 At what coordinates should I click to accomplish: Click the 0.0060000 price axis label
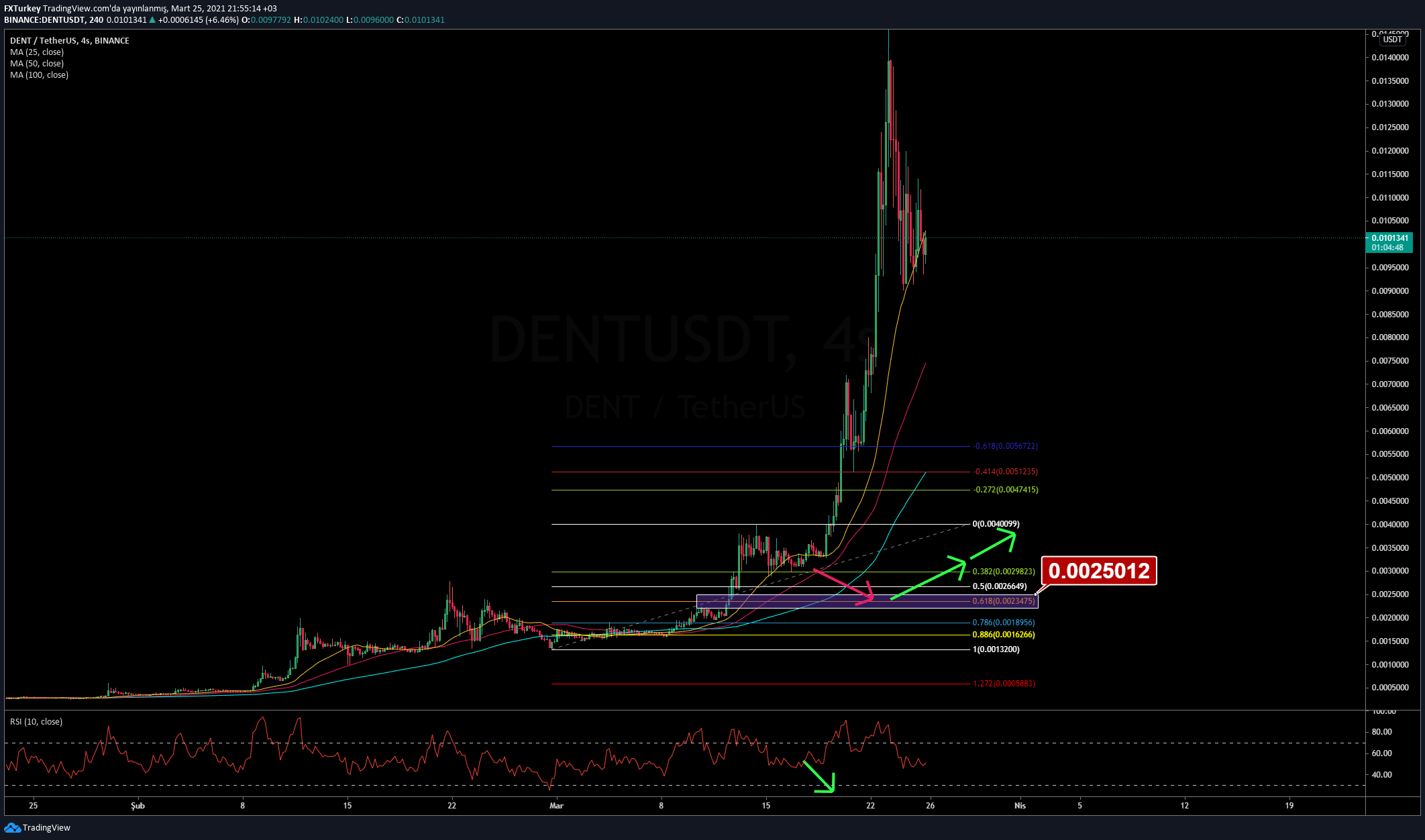tap(1390, 431)
